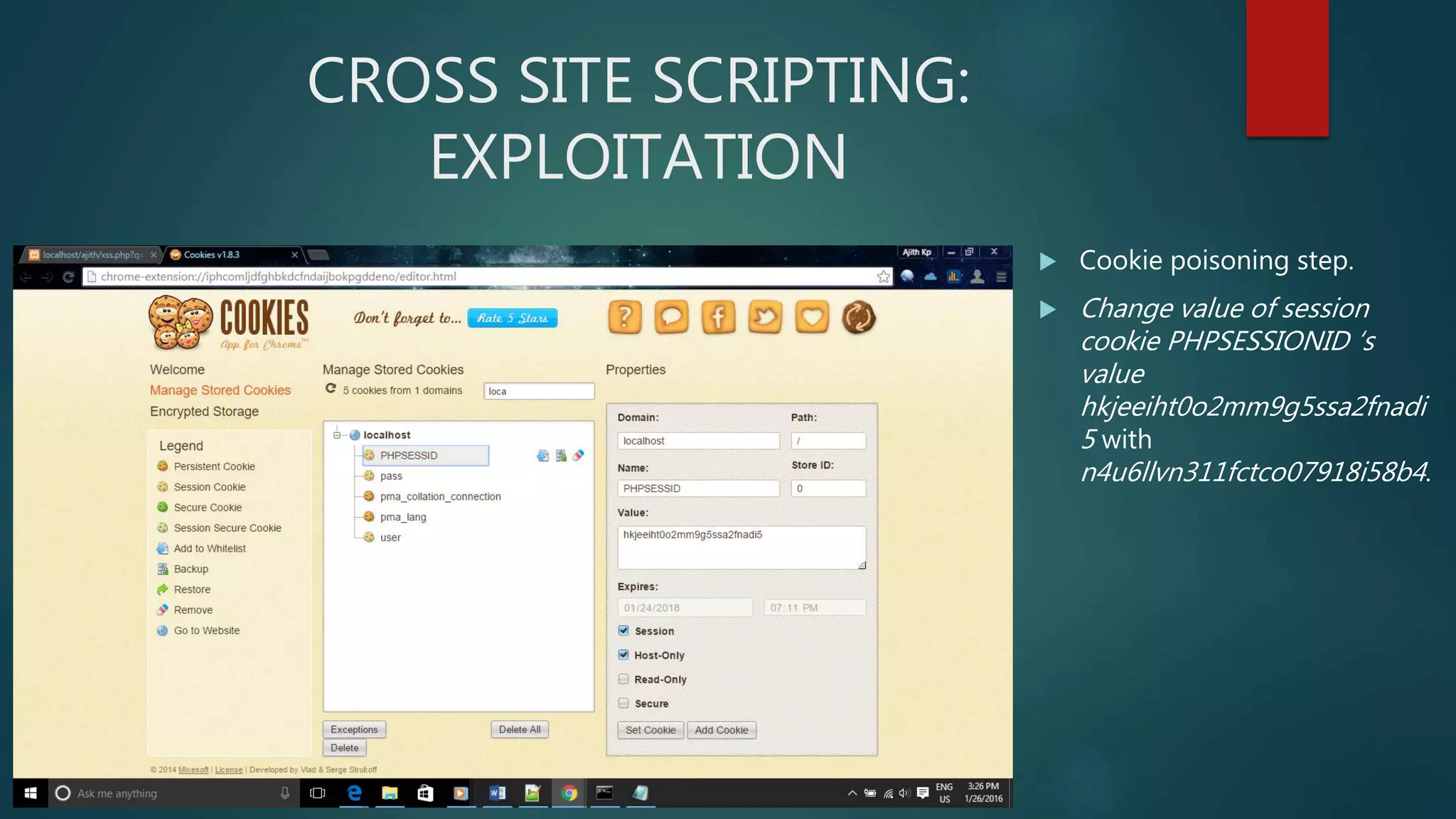Select the pass cookie
This screenshot has width=1456, height=819.
tap(391, 476)
